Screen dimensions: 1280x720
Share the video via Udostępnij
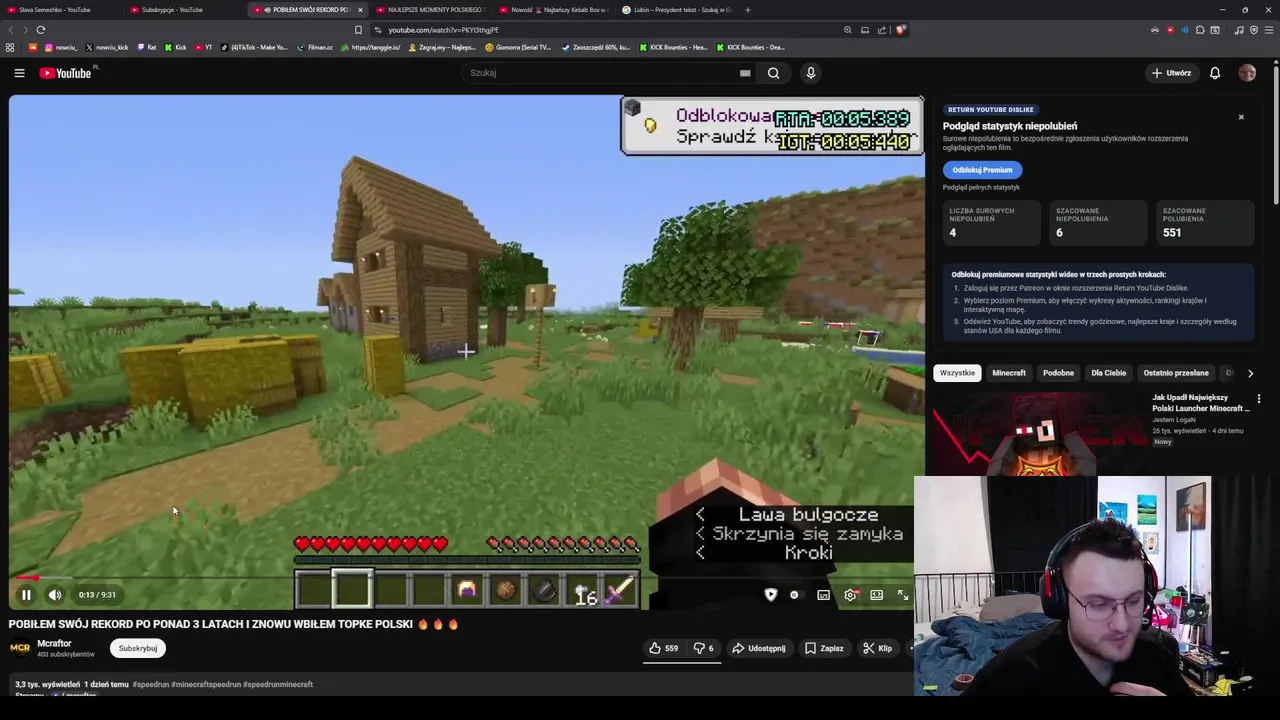coord(758,648)
